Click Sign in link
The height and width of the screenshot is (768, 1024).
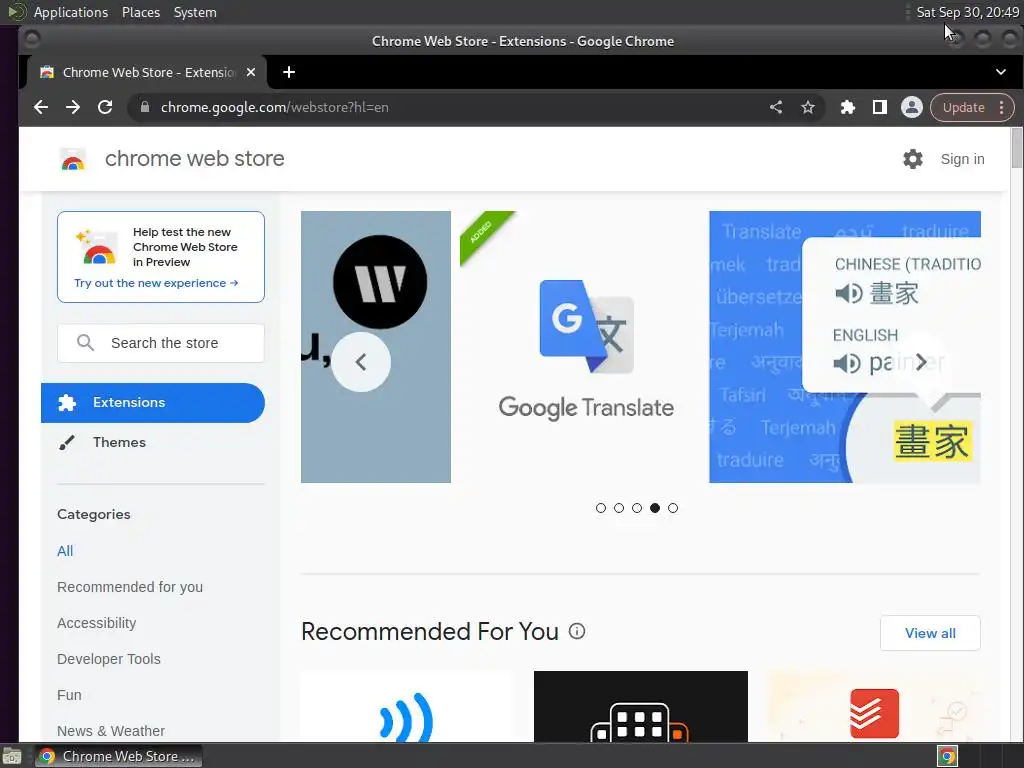(x=962, y=159)
